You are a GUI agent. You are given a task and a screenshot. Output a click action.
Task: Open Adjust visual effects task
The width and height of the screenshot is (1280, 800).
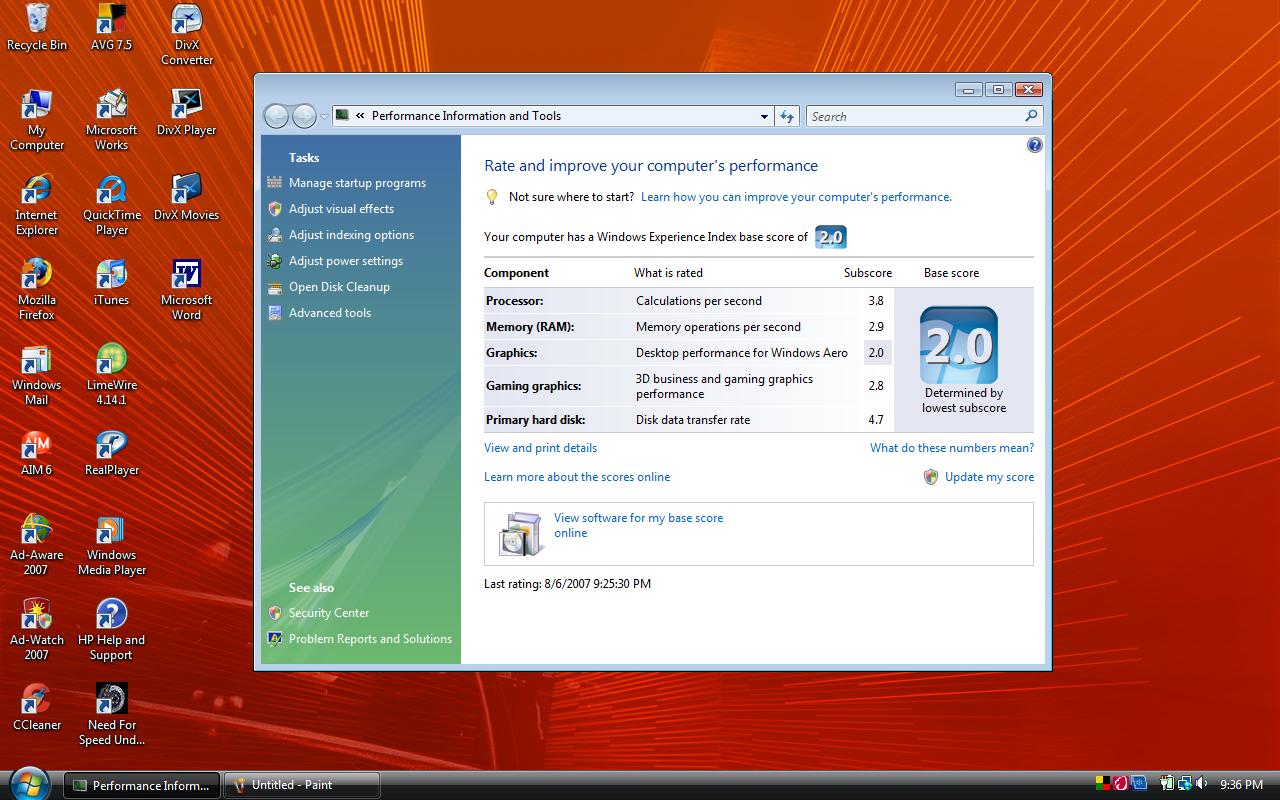coord(341,209)
